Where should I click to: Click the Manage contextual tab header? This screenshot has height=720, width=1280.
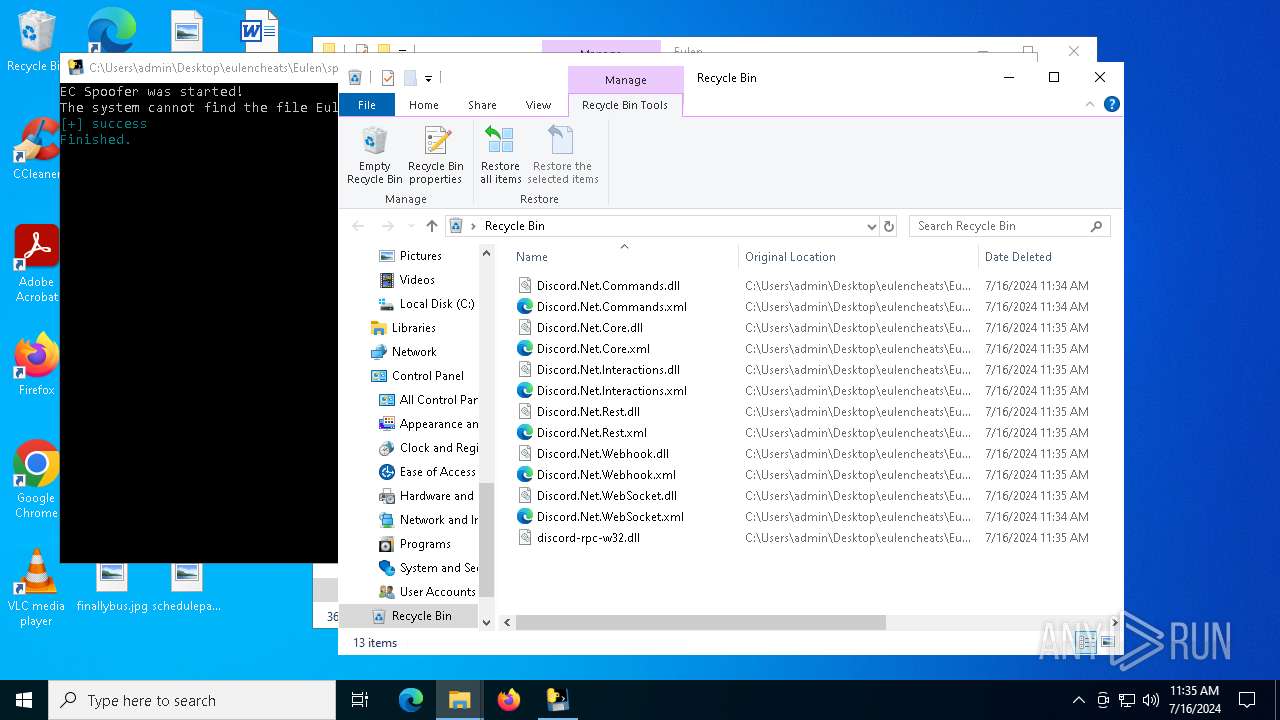(x=625, y=80)
